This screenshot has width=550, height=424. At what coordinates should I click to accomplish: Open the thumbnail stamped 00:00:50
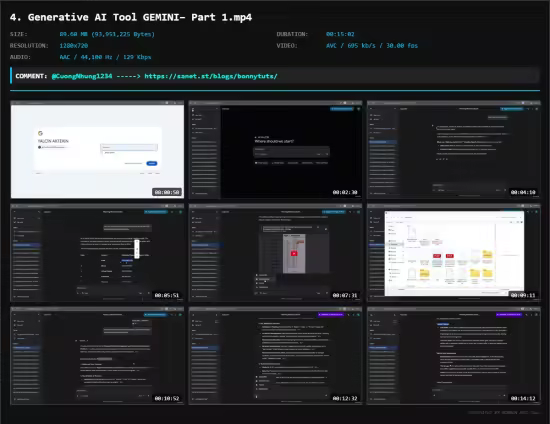pos(97,150)
